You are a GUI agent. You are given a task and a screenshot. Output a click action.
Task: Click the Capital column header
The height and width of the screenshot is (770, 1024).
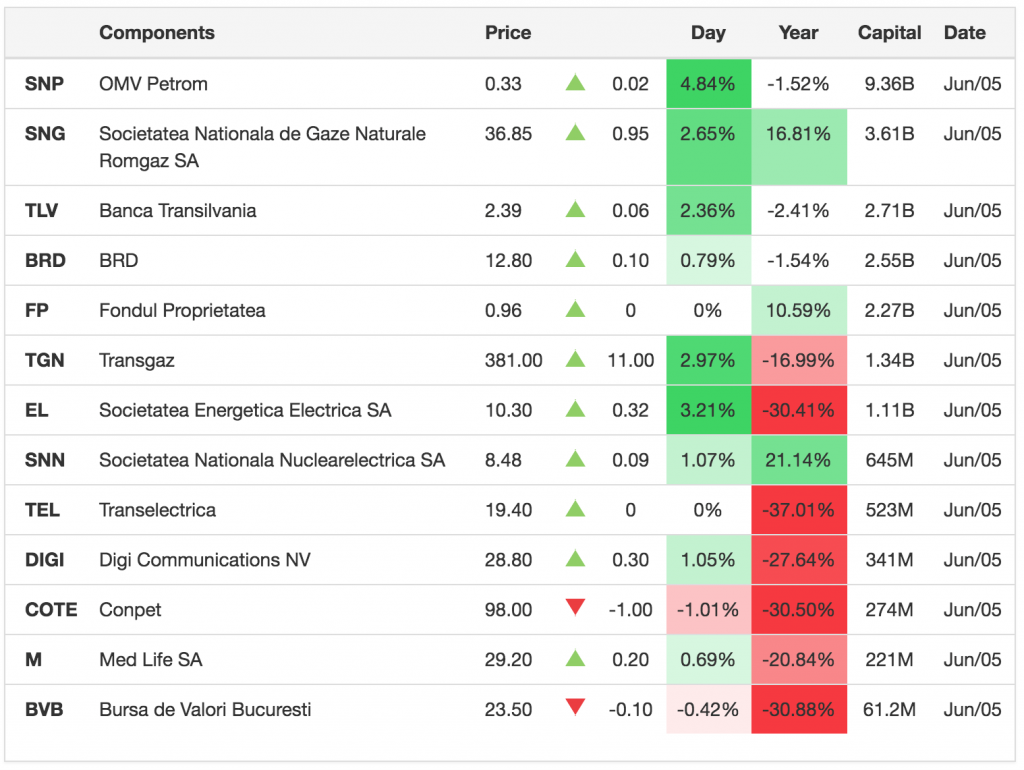pos(889,33)
